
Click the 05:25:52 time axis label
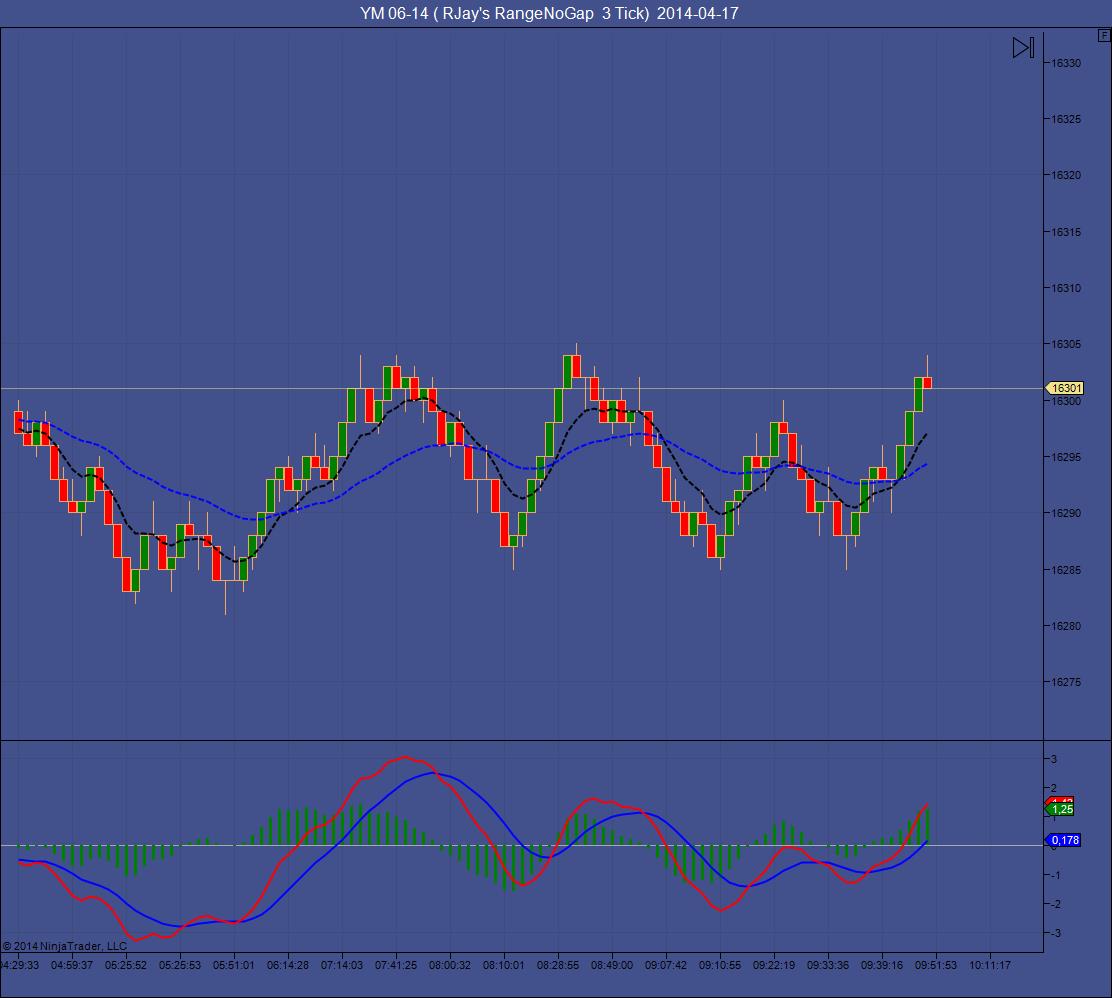126,965
